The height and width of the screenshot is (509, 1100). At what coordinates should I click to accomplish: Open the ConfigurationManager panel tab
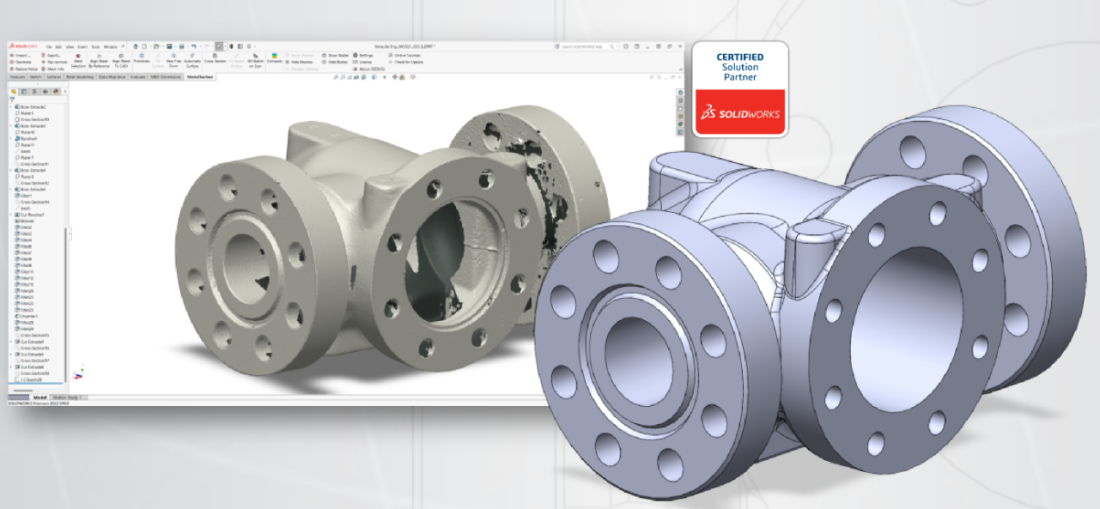[x=34, y=92]
